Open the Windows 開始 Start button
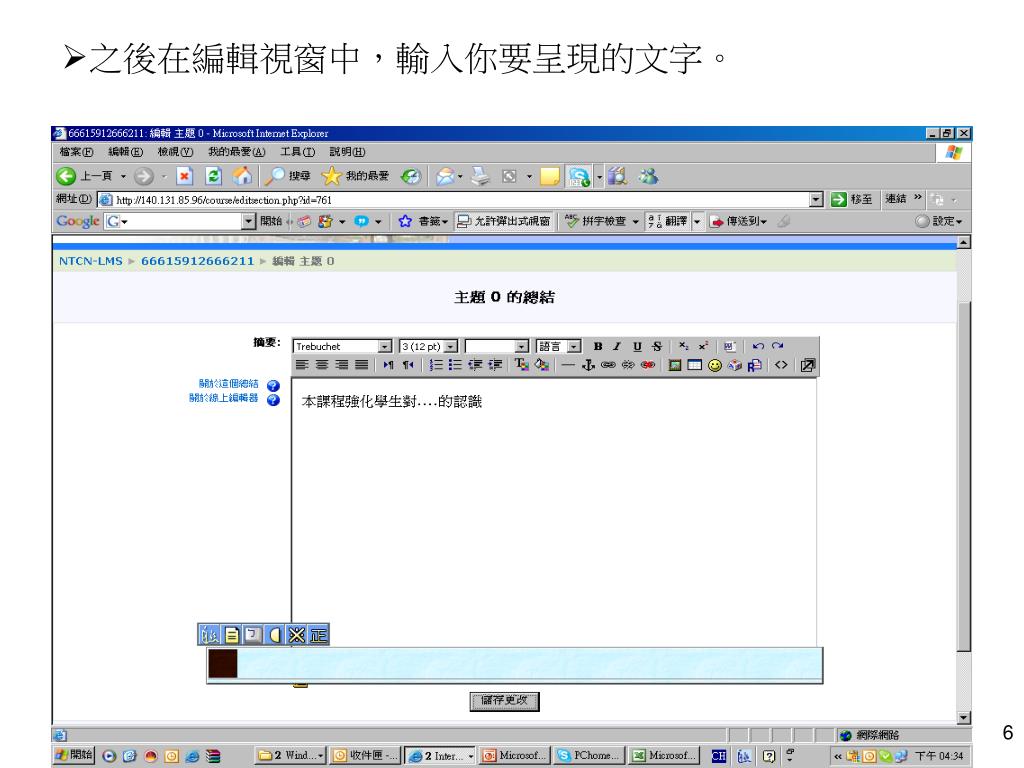The image size is (1024, 768). [74, 756]
